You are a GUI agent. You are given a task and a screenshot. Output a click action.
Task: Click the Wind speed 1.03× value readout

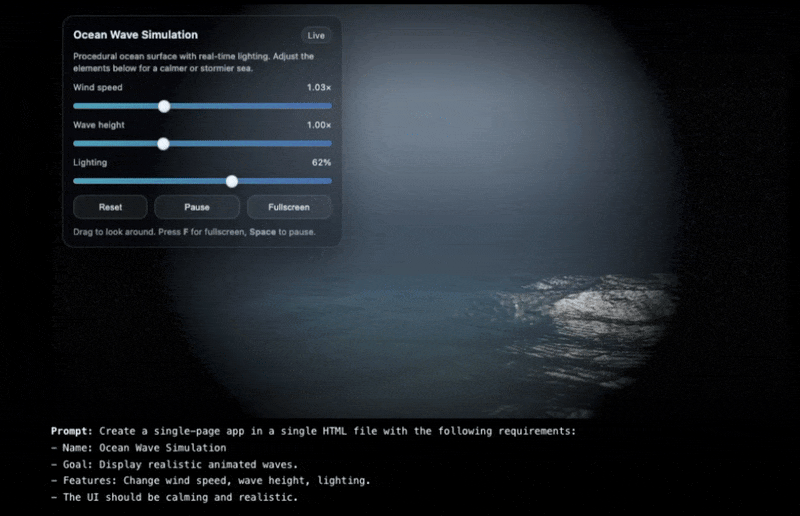pyautogui.click(x=318, y=88)
